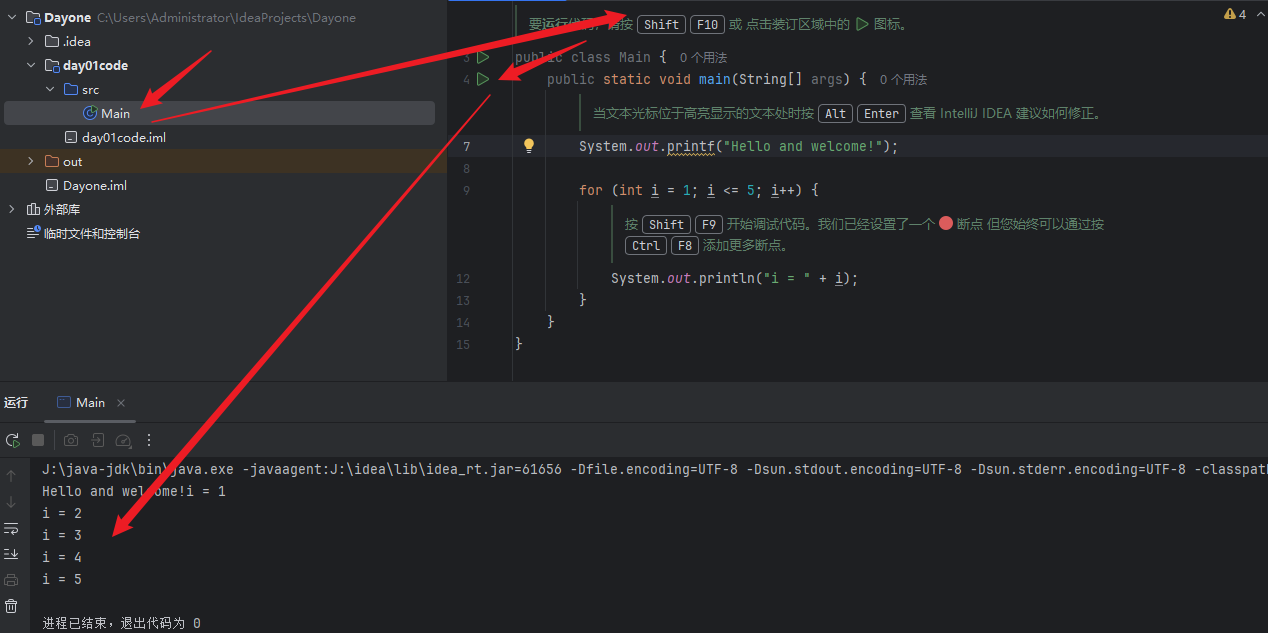1268x633 pixels.
Task: Click the println statement on line 12
Action: click(735, 278)
